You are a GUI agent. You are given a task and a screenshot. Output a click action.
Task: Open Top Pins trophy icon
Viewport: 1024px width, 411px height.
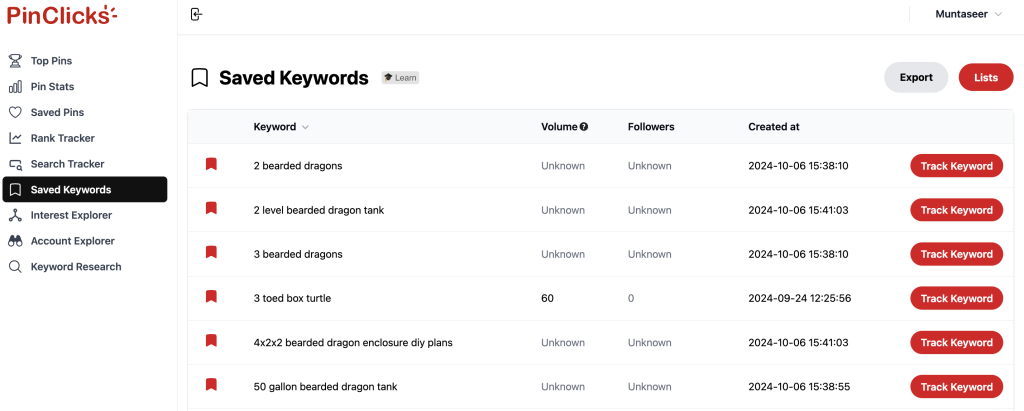coord(15,61)
